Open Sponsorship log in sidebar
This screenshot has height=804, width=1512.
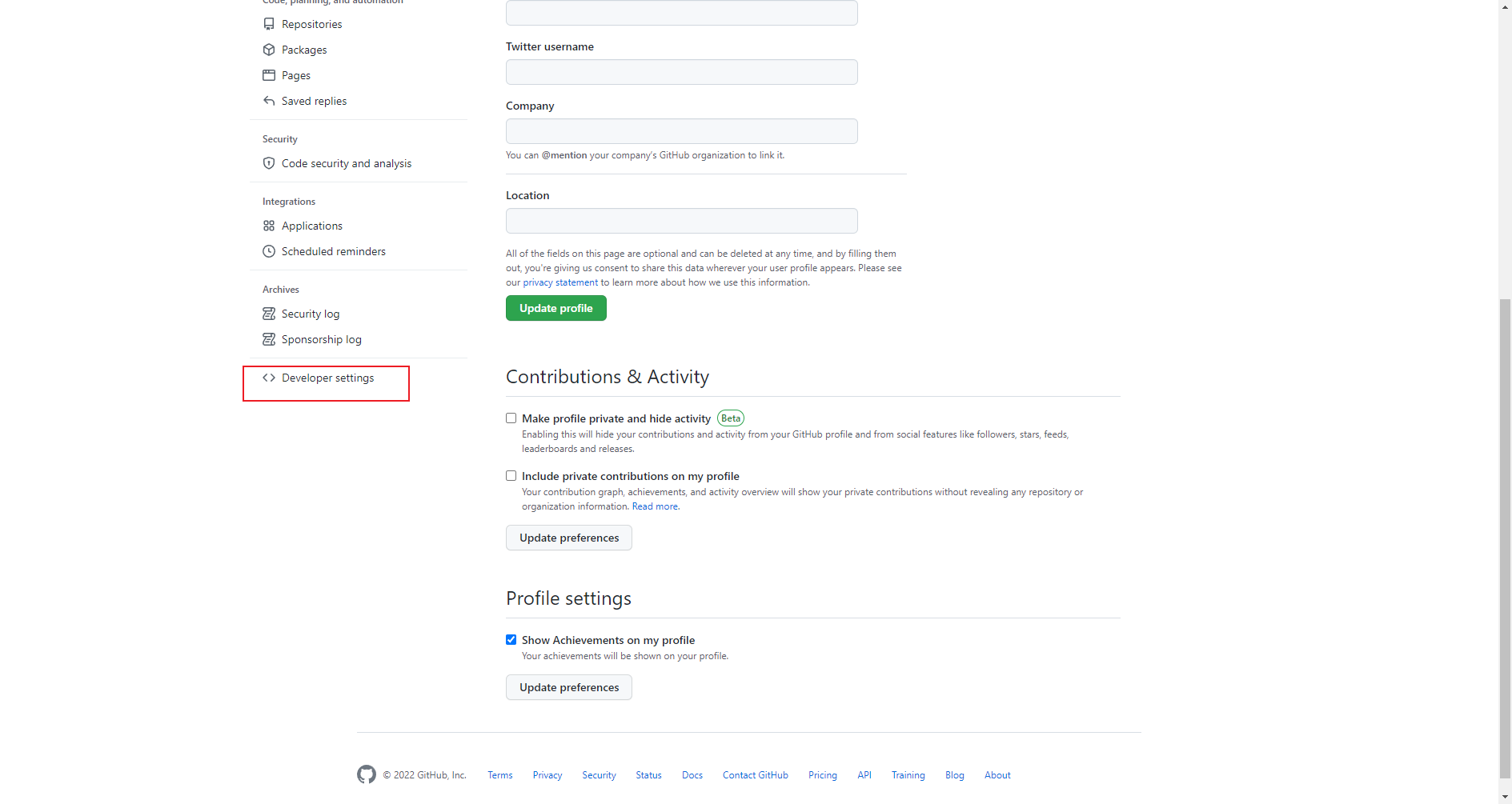click(x=321, y=339)
